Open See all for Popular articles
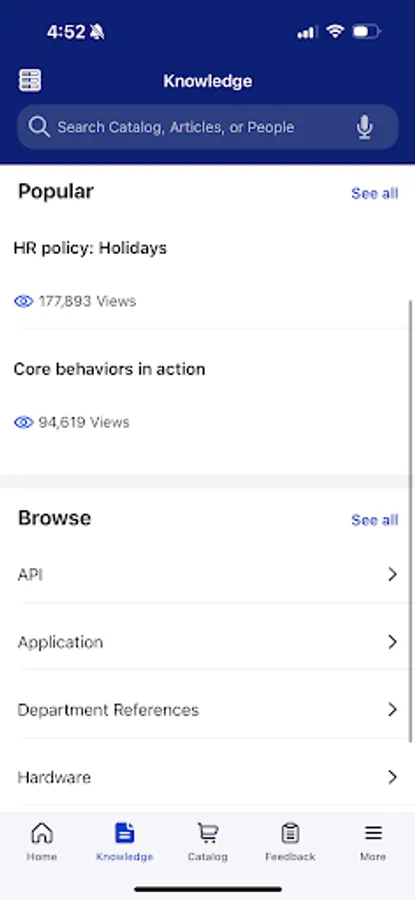 374,193
